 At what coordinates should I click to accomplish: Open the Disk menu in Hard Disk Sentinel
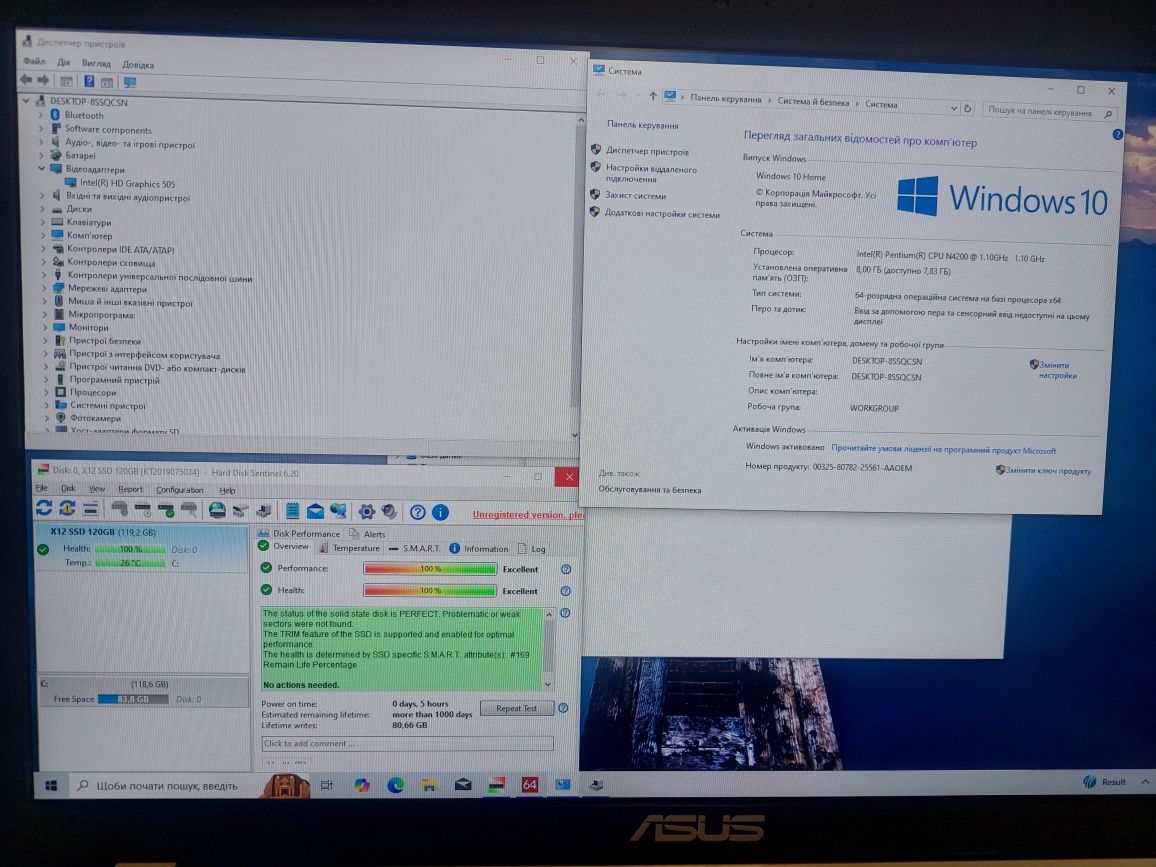[68, 488]
